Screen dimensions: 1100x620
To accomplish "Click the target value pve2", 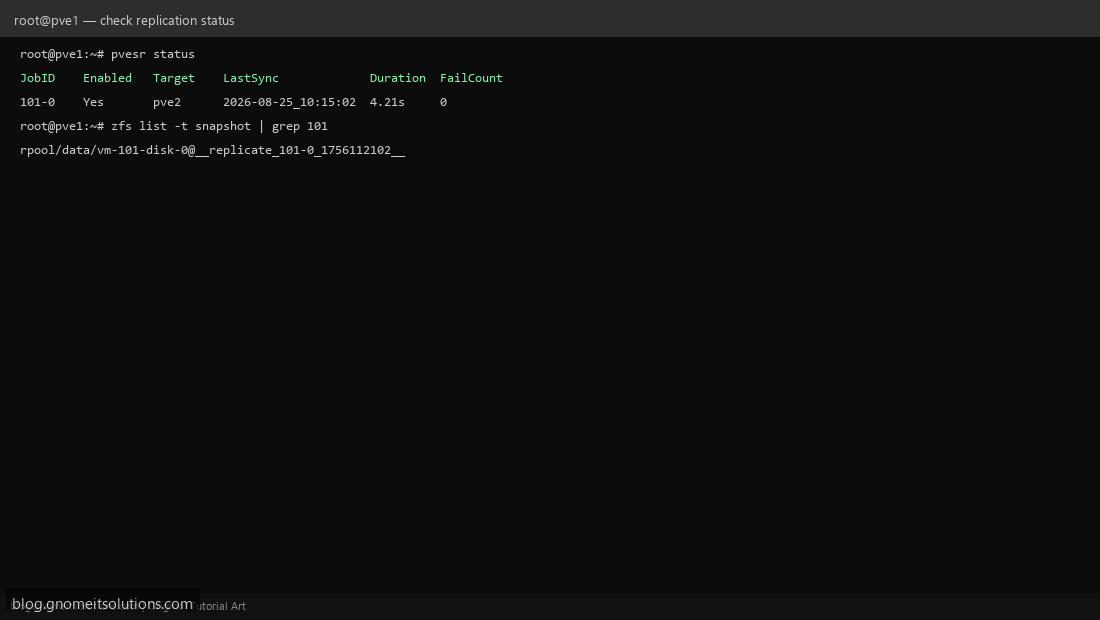I will 167,102.
